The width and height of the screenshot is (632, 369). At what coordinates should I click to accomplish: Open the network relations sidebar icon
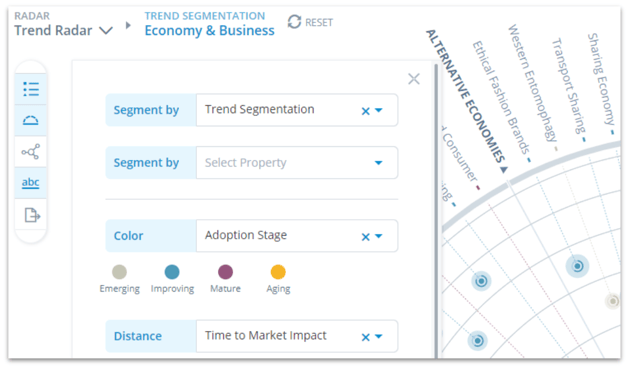(x=31, y=152)
